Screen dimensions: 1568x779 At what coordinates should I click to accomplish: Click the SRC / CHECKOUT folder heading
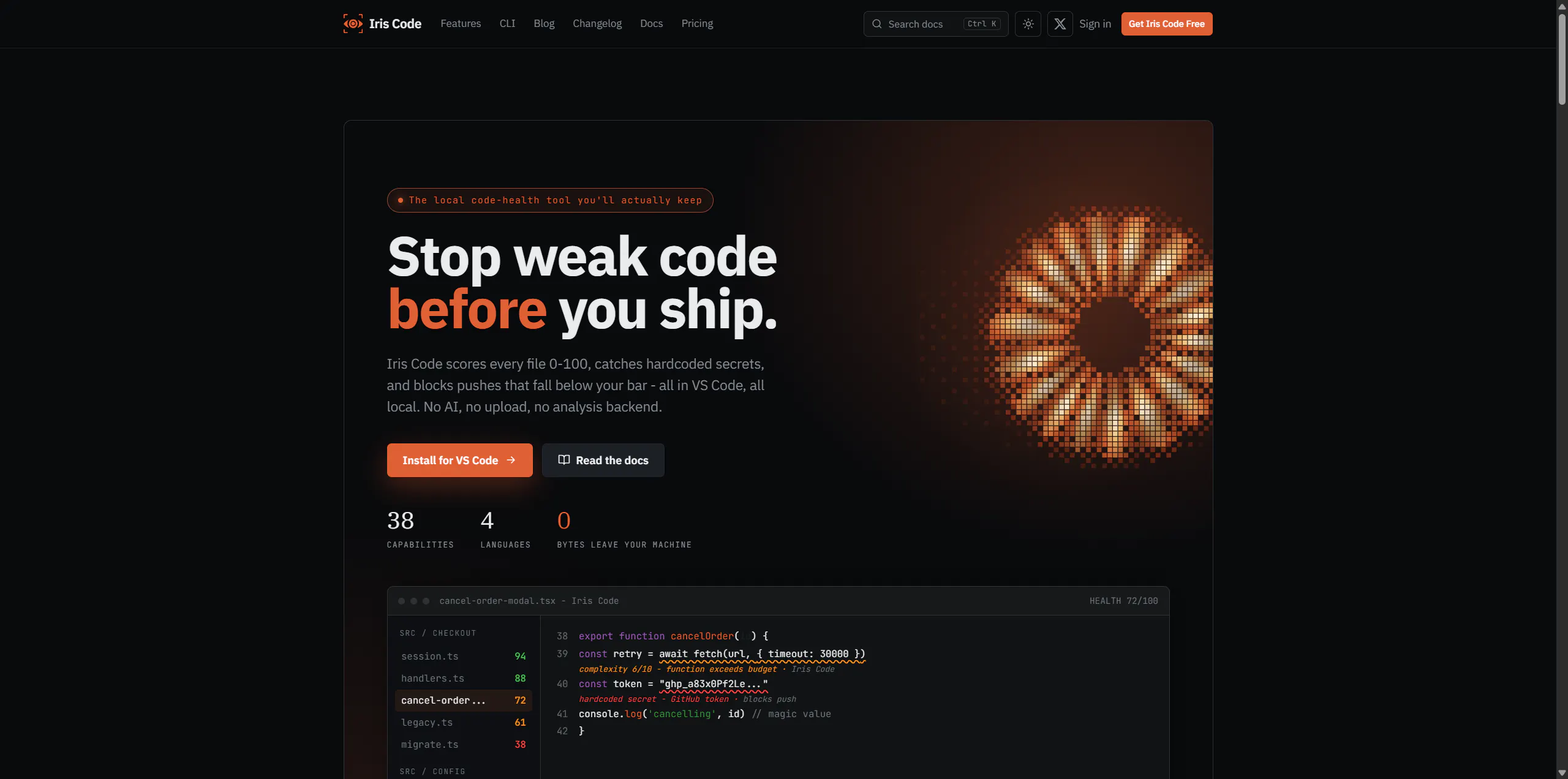437,633
